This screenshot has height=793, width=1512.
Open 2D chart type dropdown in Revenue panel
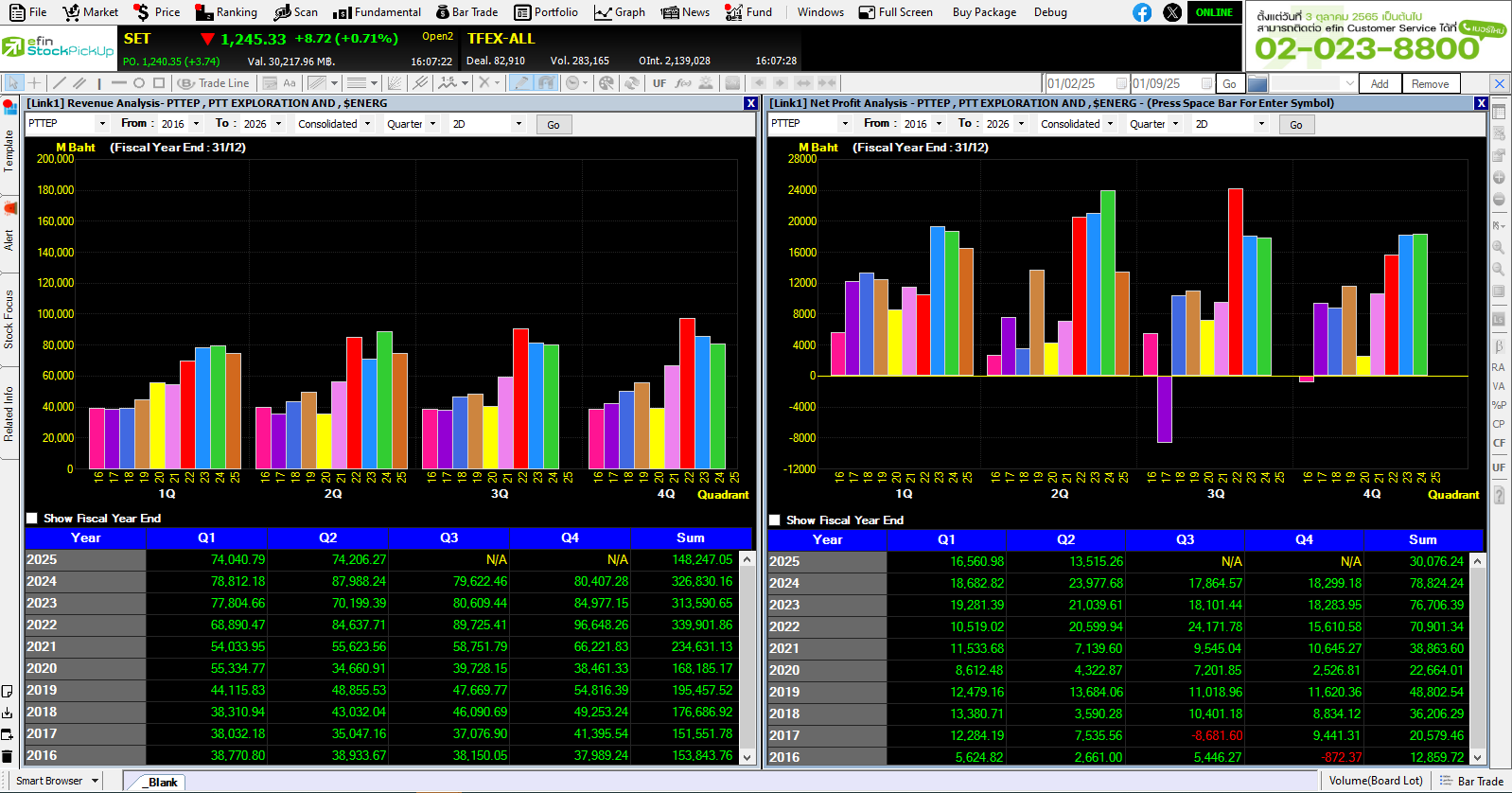[x=519, y=124]
